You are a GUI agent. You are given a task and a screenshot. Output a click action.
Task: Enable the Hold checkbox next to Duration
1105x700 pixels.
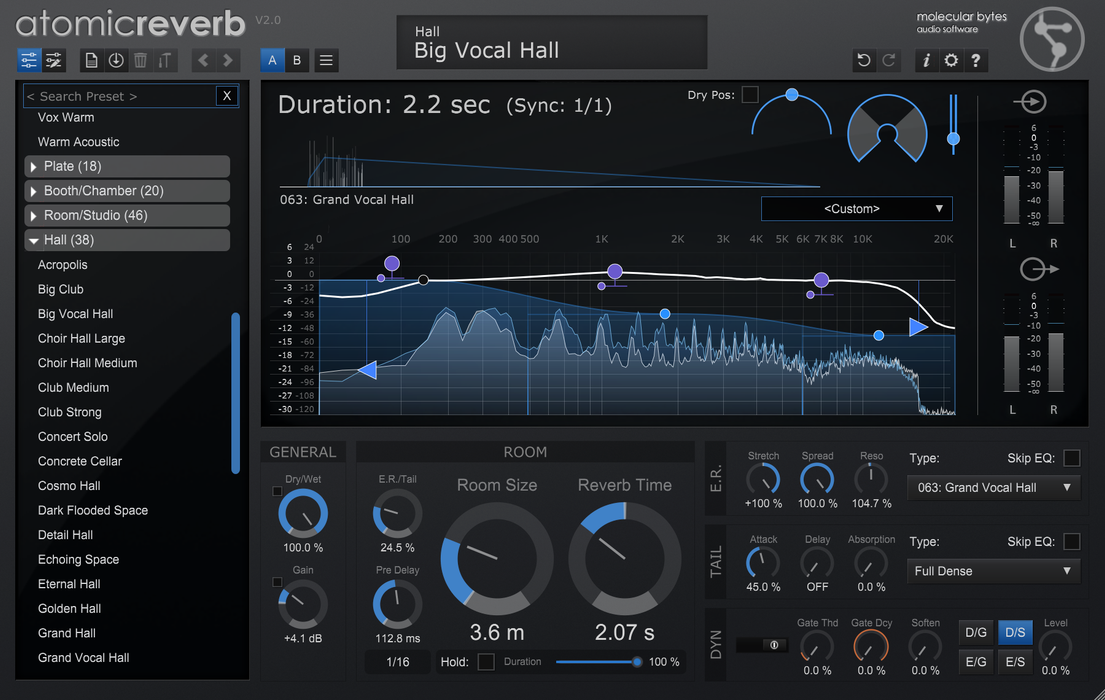(486, 661)
